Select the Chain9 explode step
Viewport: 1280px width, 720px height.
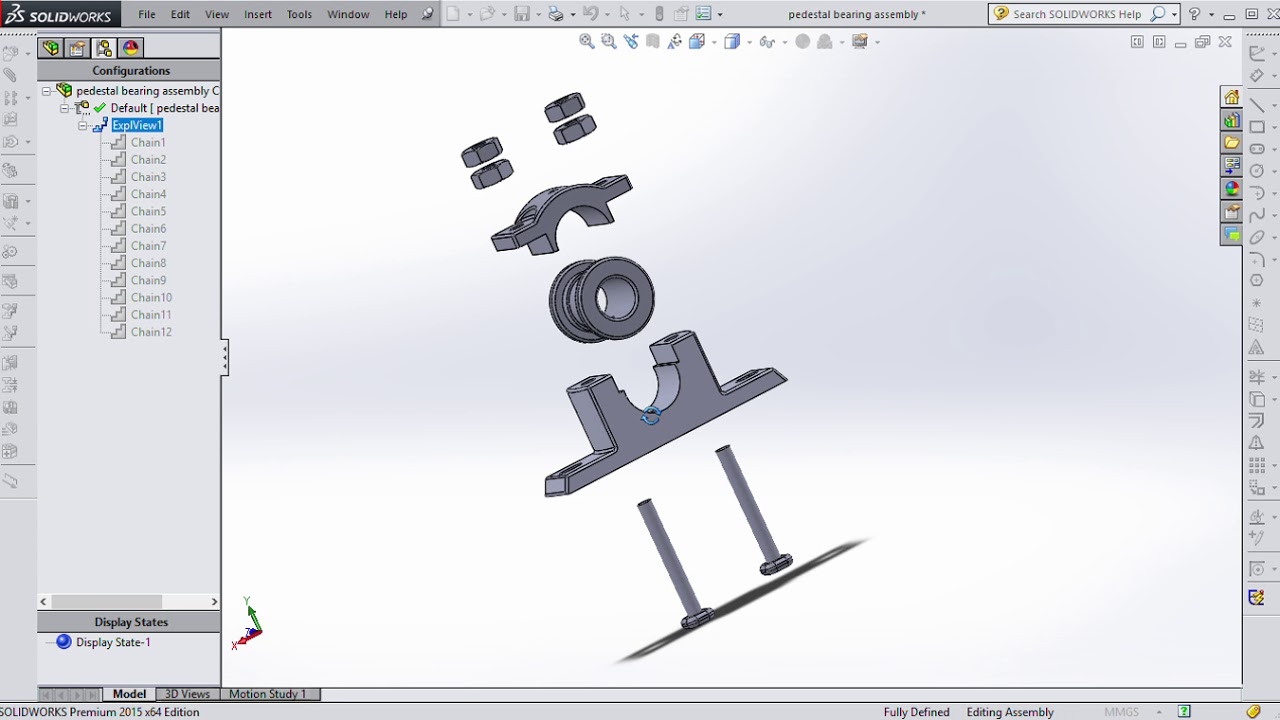[x=148, y=281]
